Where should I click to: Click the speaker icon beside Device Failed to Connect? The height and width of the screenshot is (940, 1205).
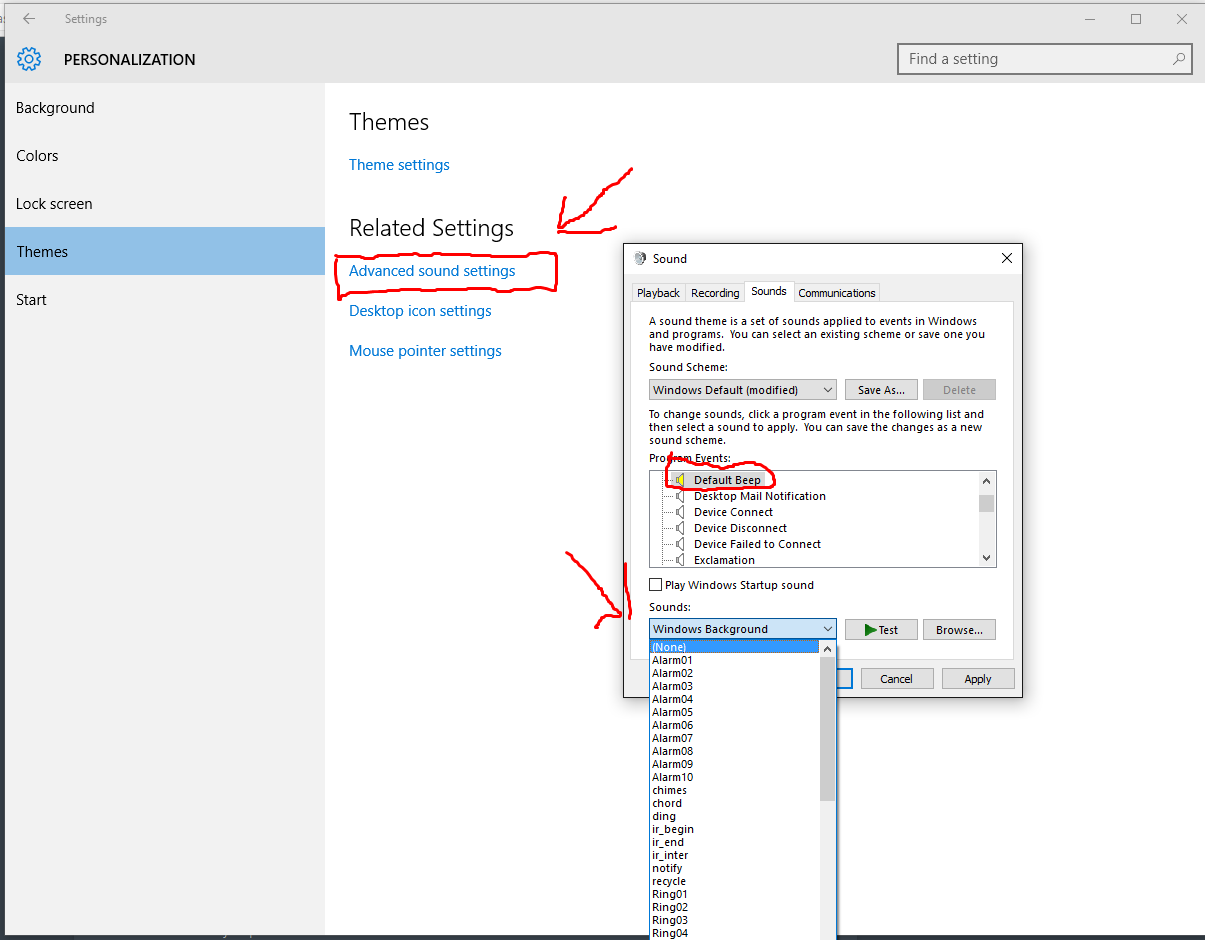click(x=680, y=544)
